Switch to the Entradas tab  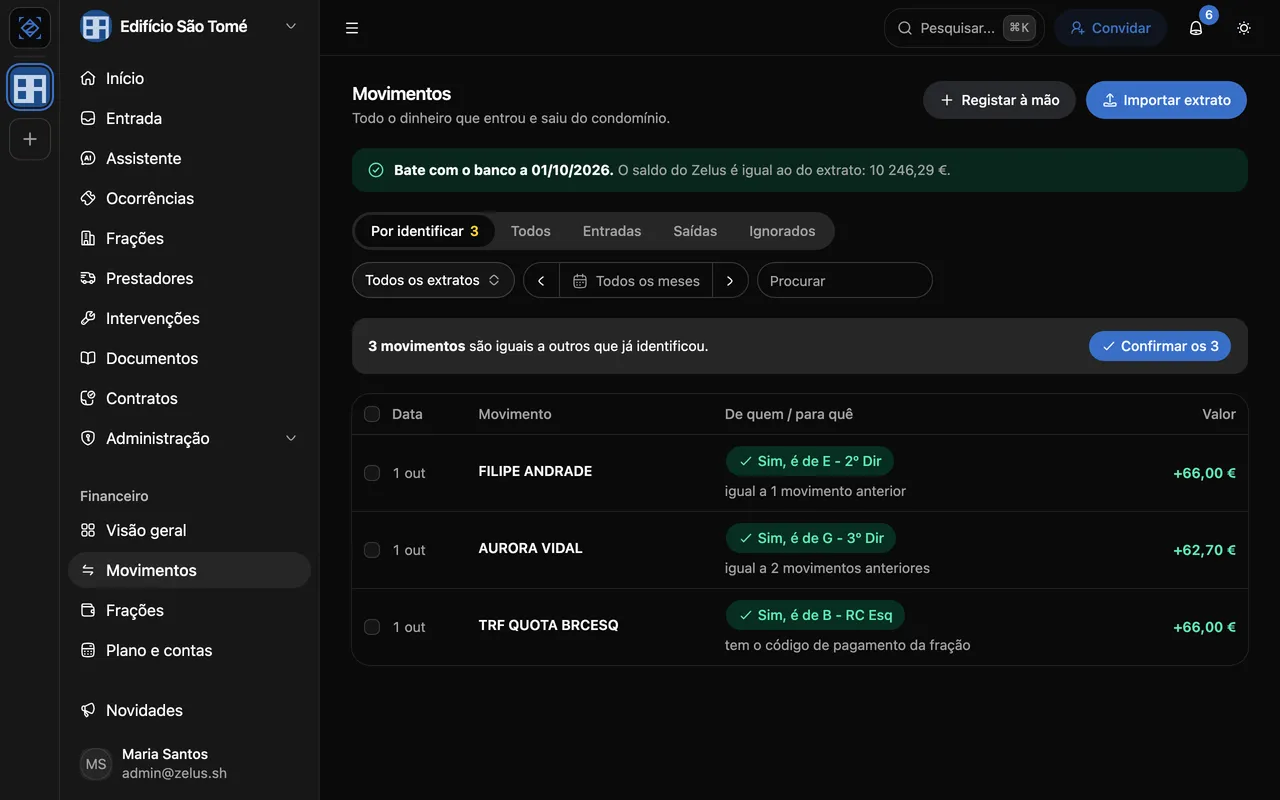pyautogui.click(x=612, y=231)
